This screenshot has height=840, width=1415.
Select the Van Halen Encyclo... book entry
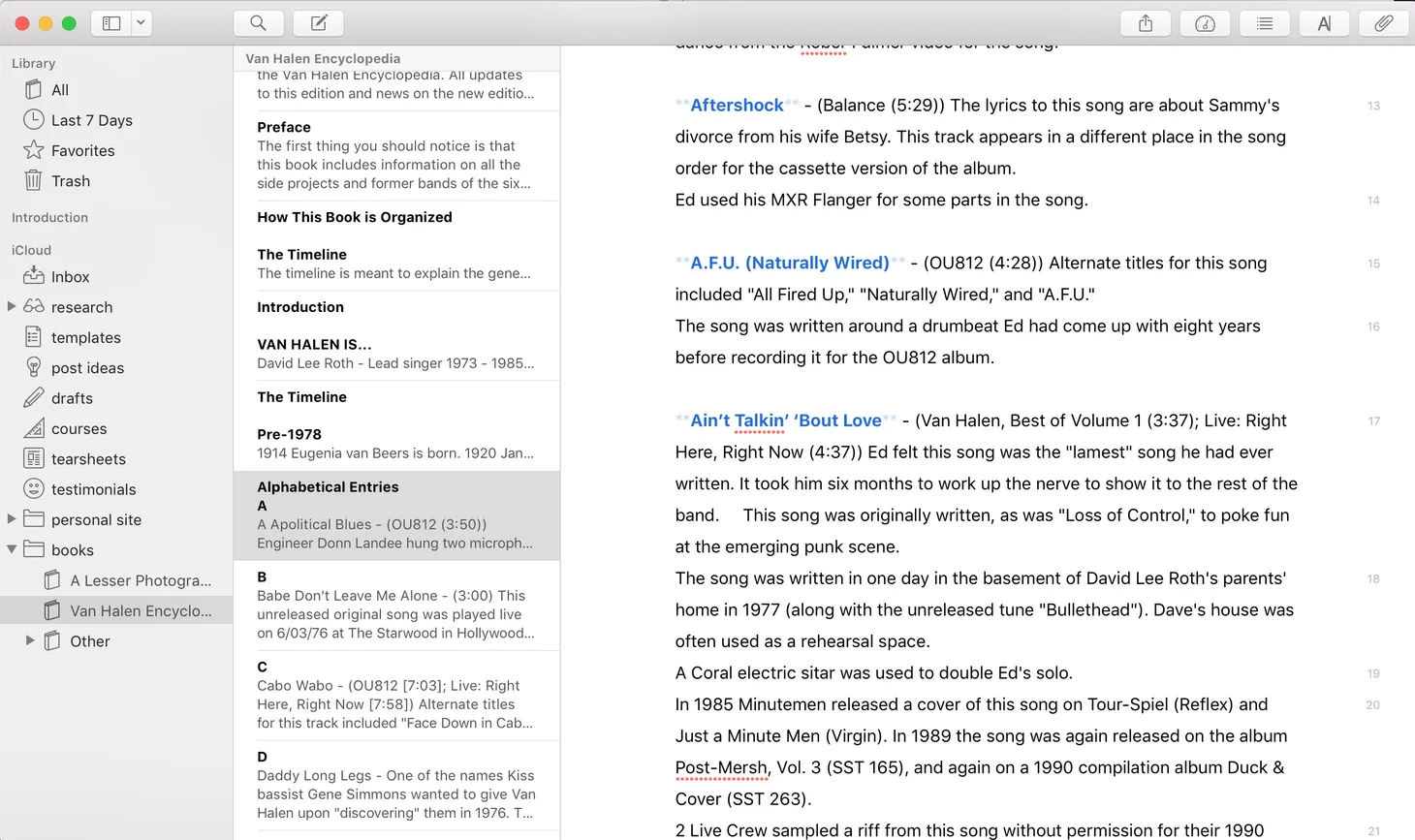(141, 610)
